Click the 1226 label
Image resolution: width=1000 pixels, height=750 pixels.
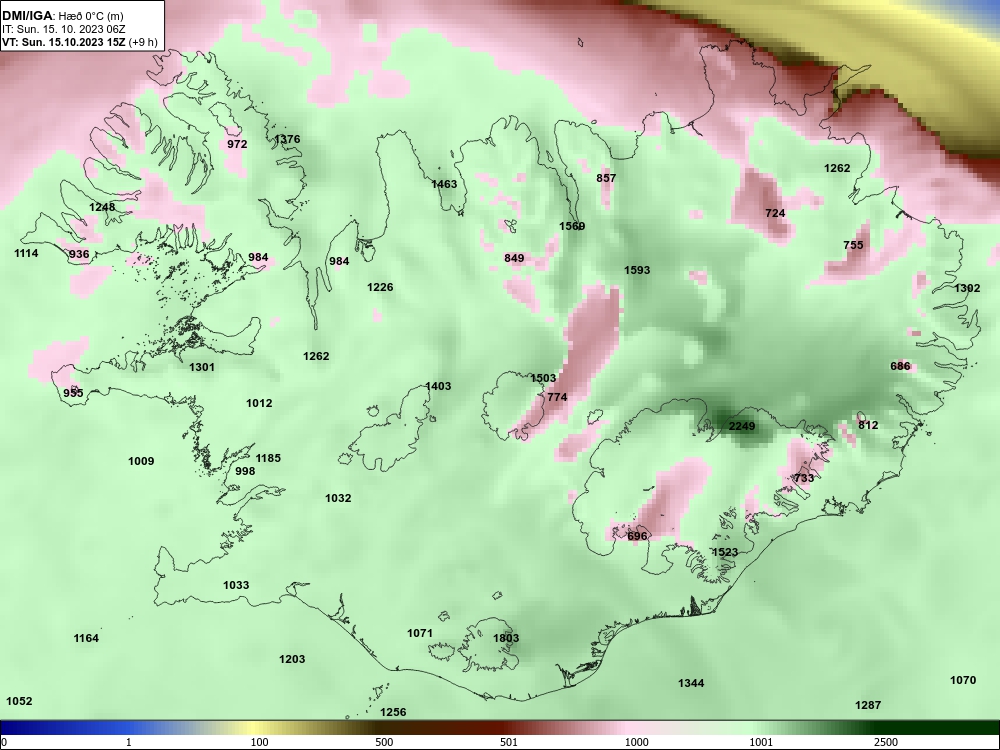(380, 287)
